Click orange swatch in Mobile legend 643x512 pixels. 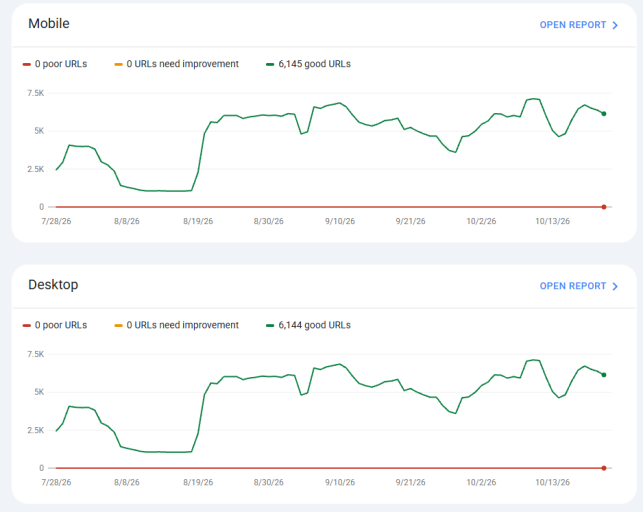tap(119, 64)
